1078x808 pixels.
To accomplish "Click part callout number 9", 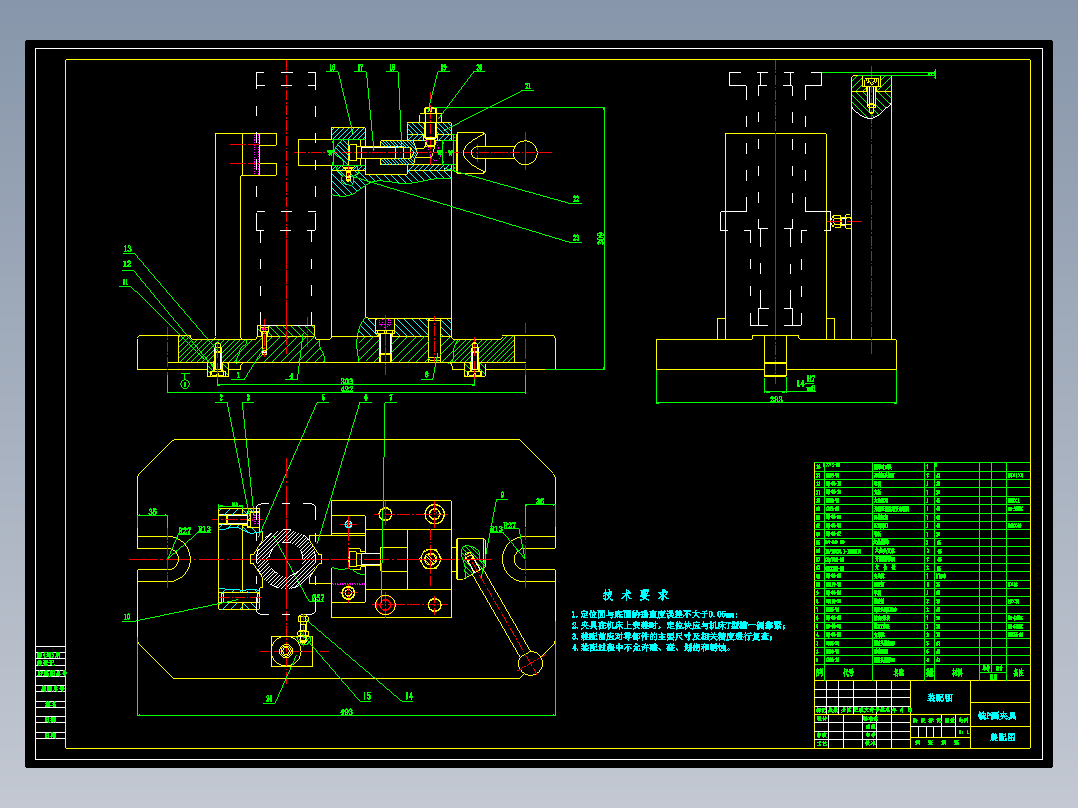I will (x=502, y=494).
